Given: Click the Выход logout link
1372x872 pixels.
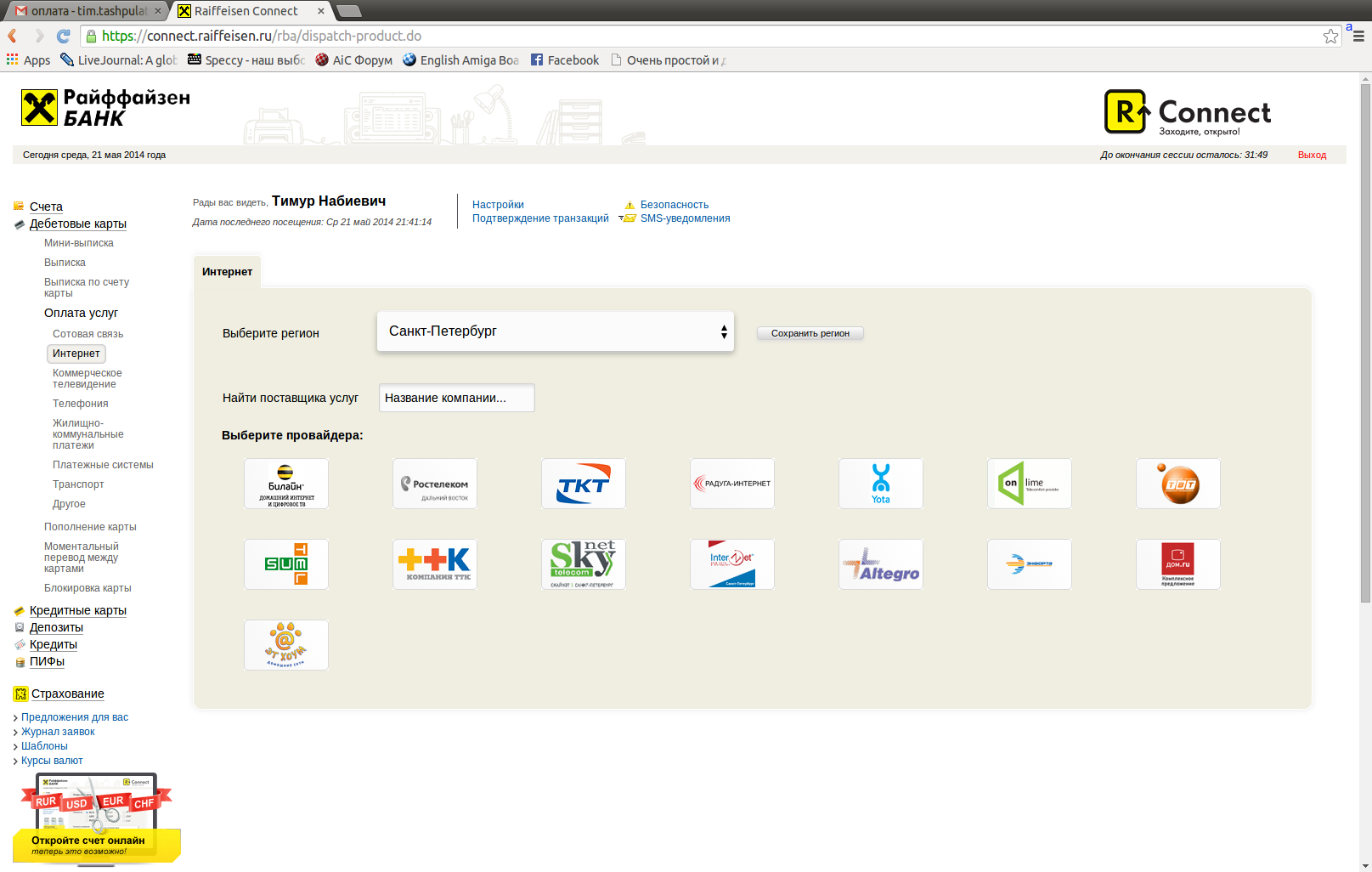Looking at the screenshot, I should [x=1312, y=155].
